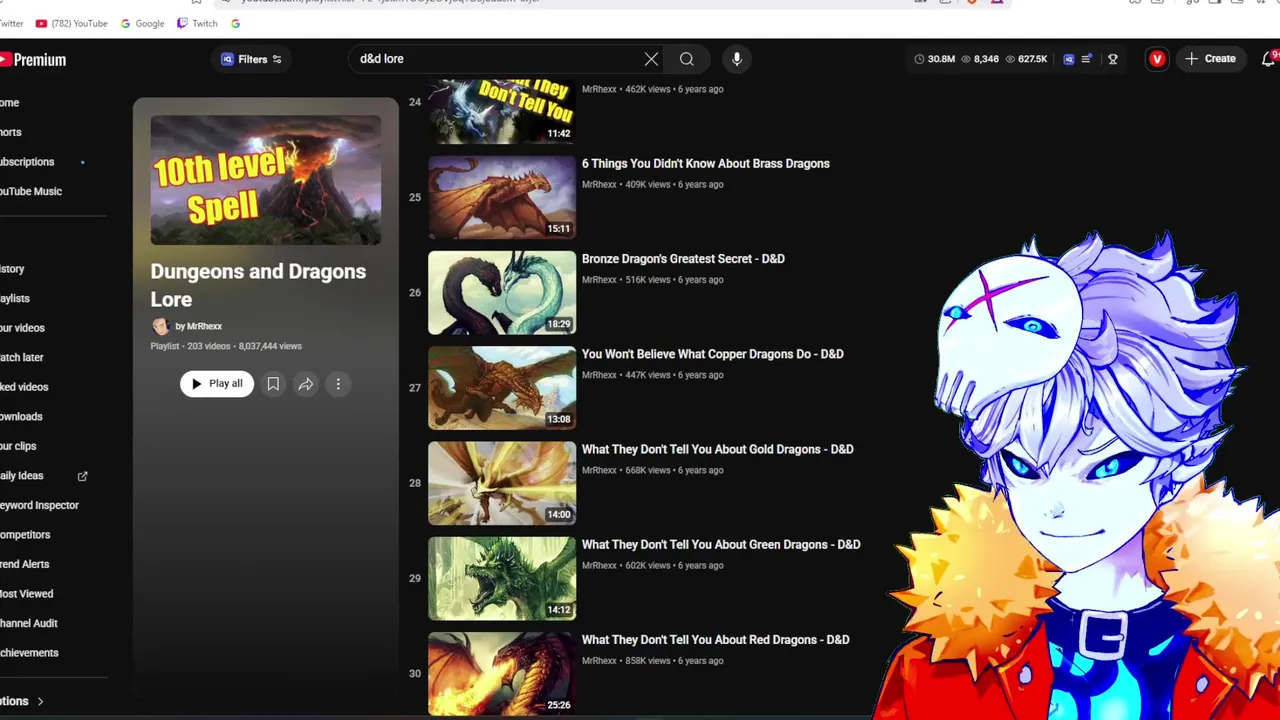Screen dimensions: 1280x720
Task: Open the Brass Dragons video thumbnail
Action: pyautogui.click(x=502, y=198)
